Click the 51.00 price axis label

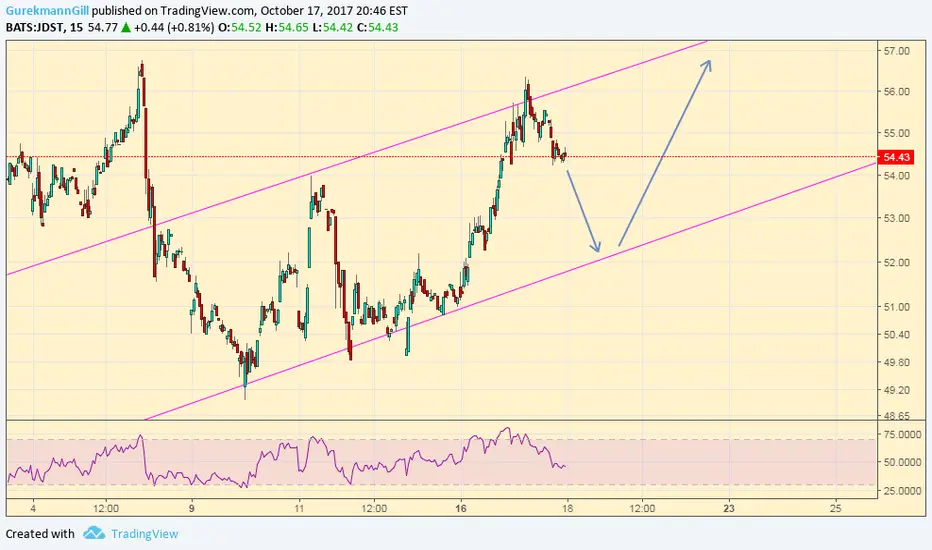896,307
